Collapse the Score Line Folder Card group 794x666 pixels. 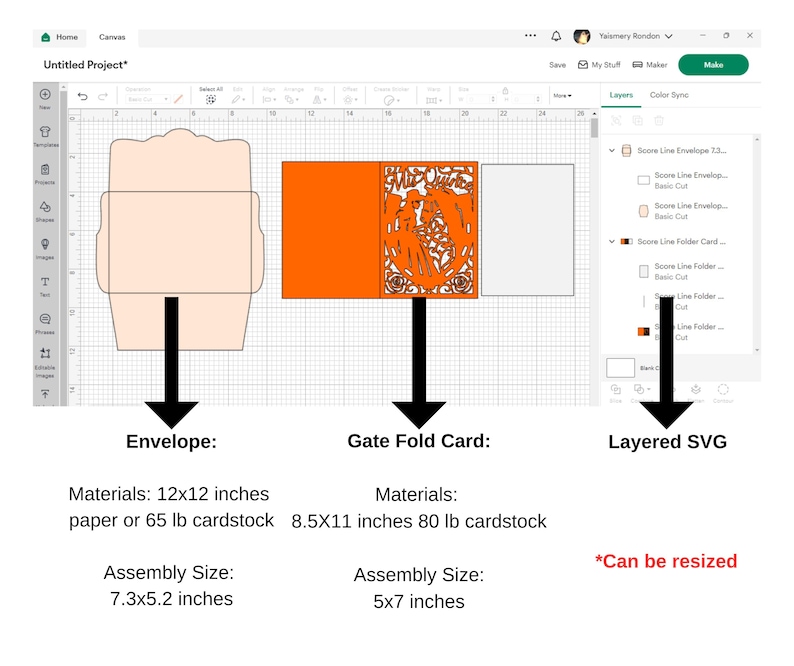612,242
